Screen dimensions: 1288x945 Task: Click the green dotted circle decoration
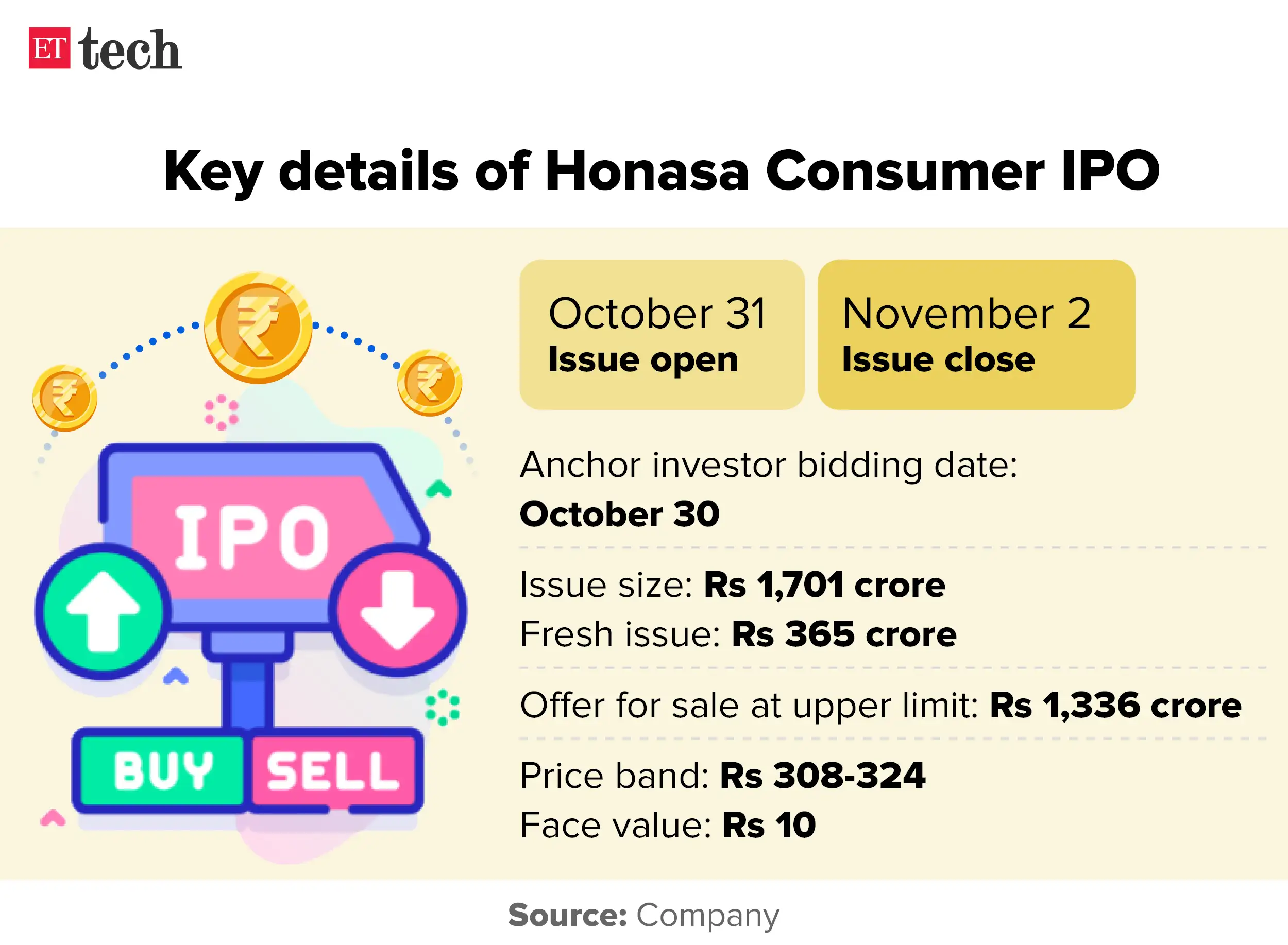click(443, 708)
